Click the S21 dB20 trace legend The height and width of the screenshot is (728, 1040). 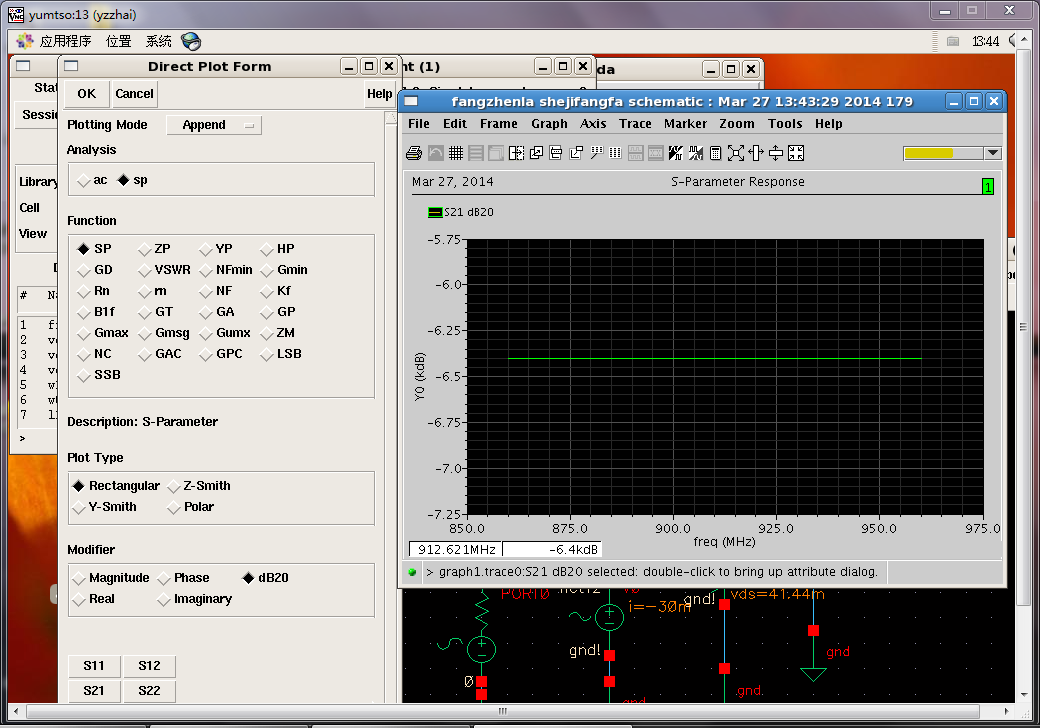[461, 212]
